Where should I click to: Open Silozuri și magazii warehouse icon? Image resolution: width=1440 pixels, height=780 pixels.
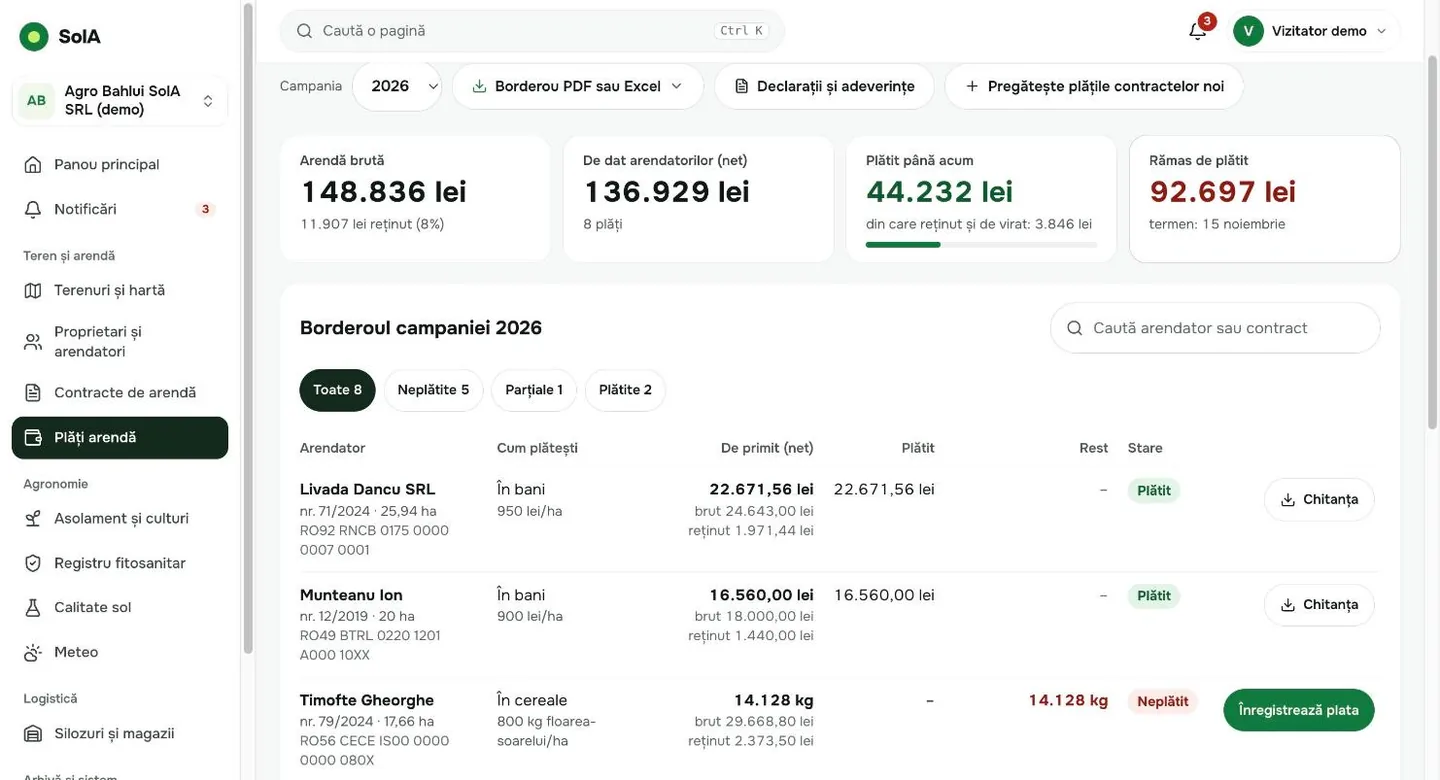(x=33, y=734)
